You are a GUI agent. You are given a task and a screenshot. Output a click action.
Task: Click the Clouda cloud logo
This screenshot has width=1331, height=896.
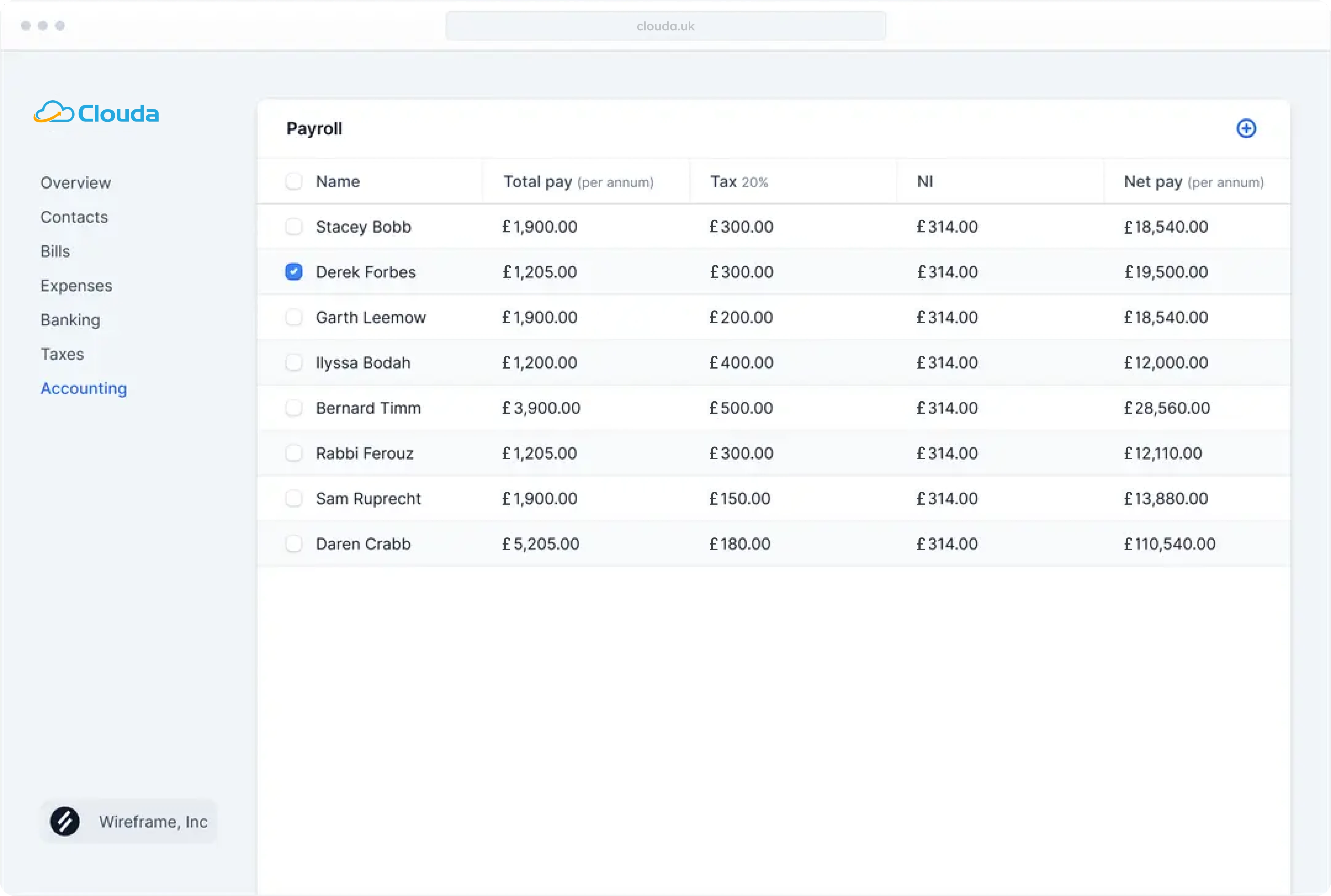[96, 113]
